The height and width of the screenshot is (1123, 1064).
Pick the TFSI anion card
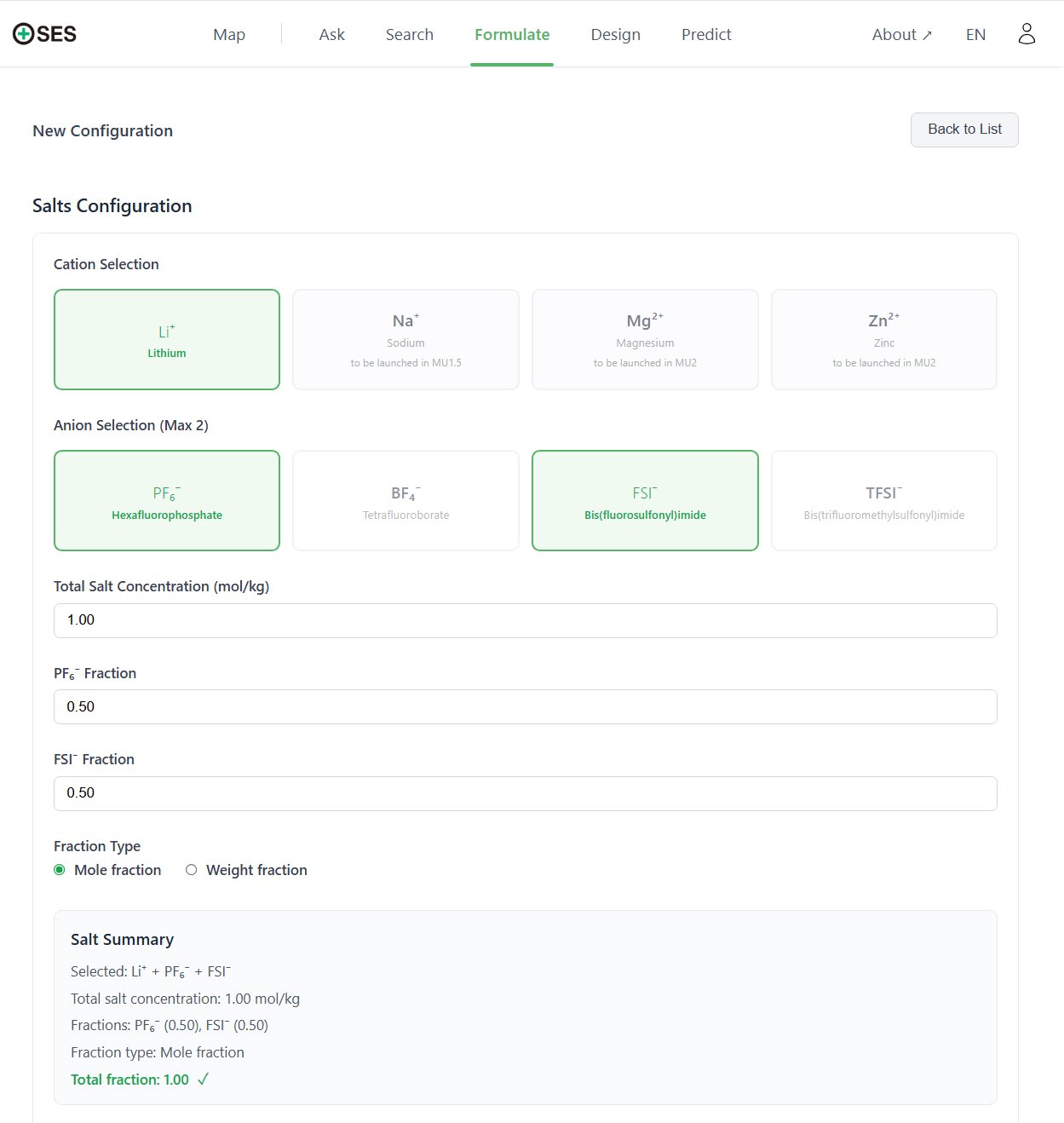pyautogui.click(x=883, y=501)
